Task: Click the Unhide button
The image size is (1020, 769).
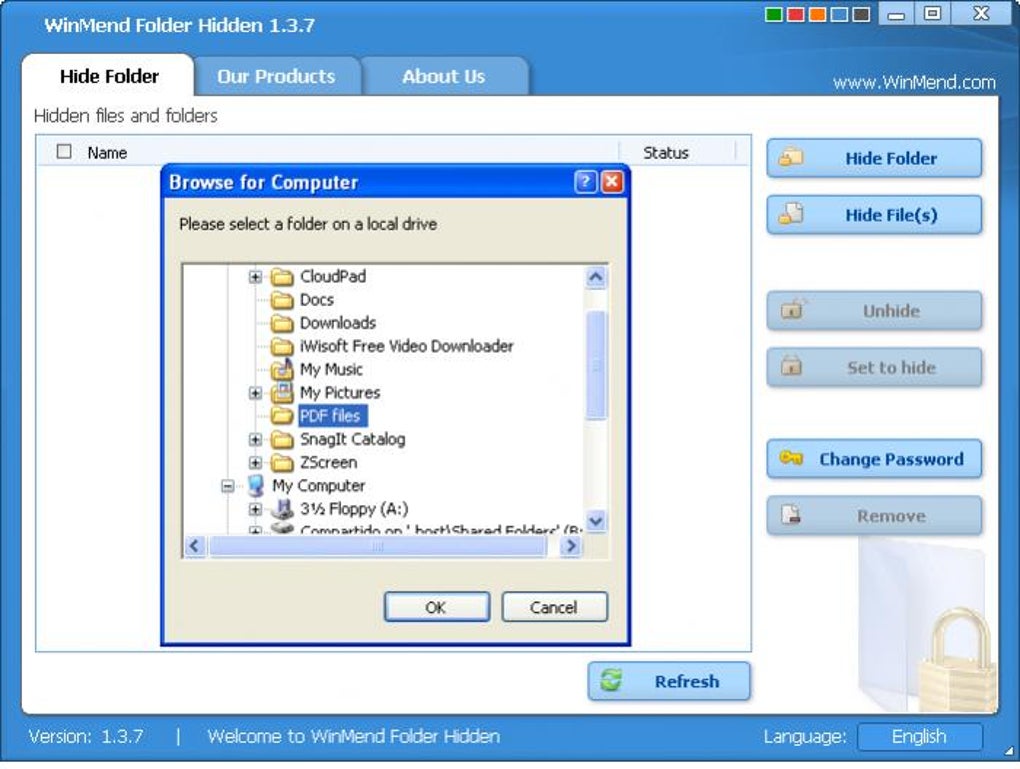Action: coord(874,311)
